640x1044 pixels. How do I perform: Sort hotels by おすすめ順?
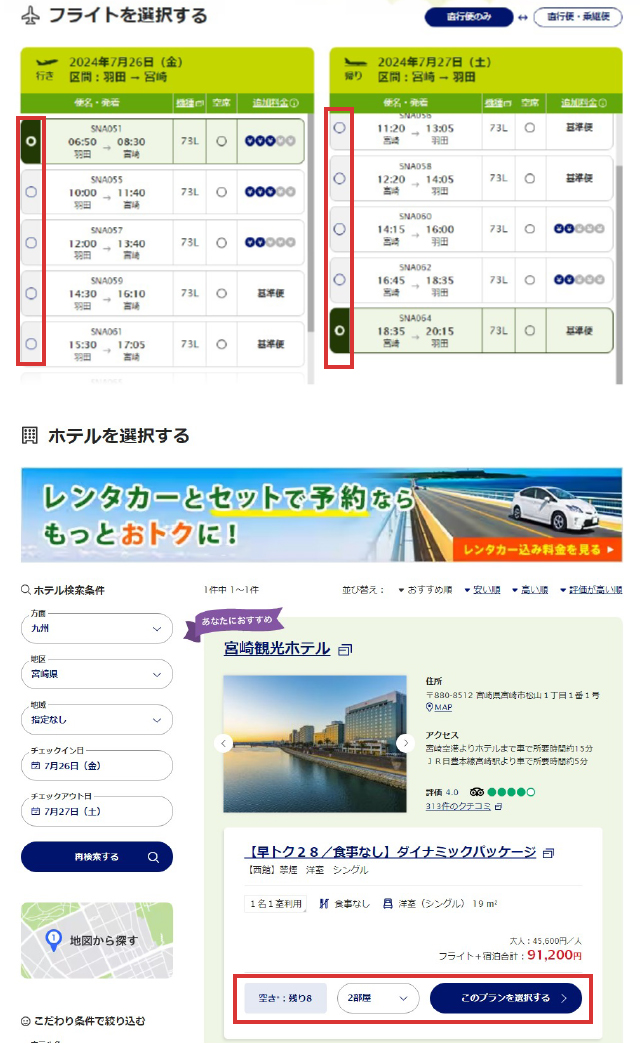point(426,590)
